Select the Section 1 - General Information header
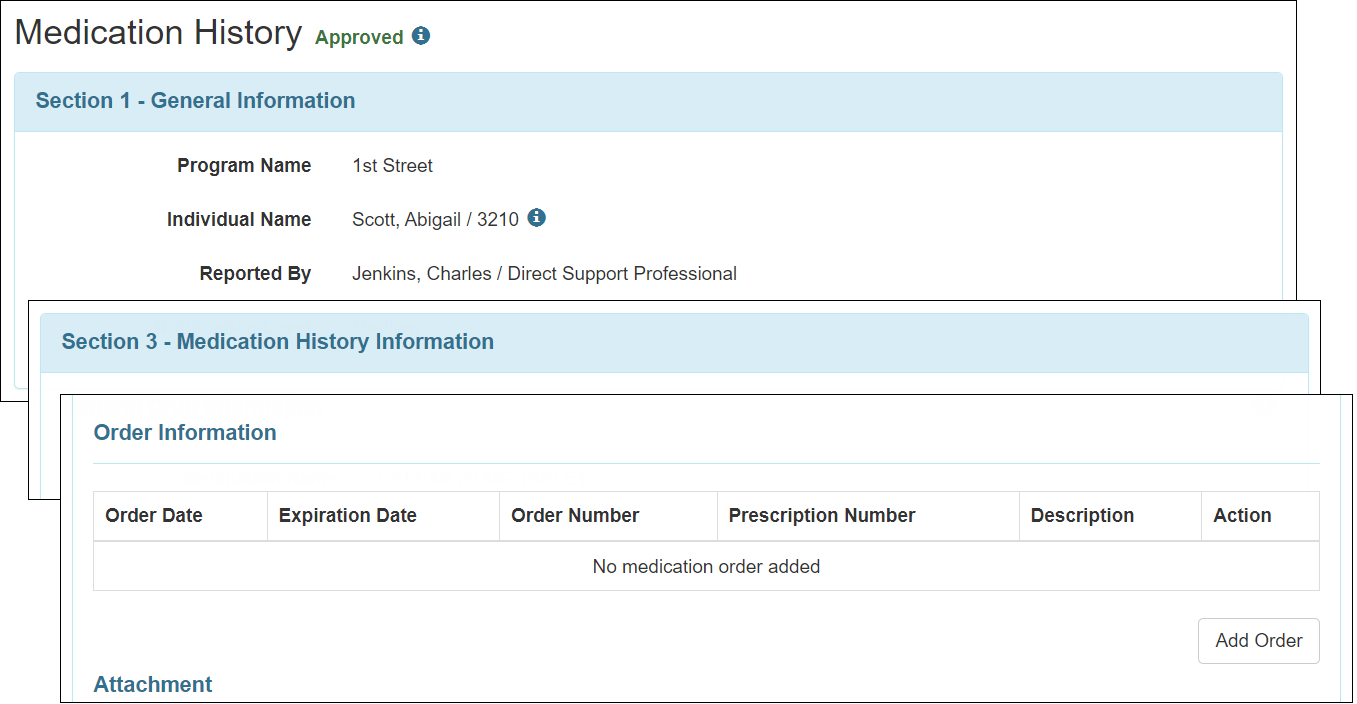 click(x=648, y=101)
